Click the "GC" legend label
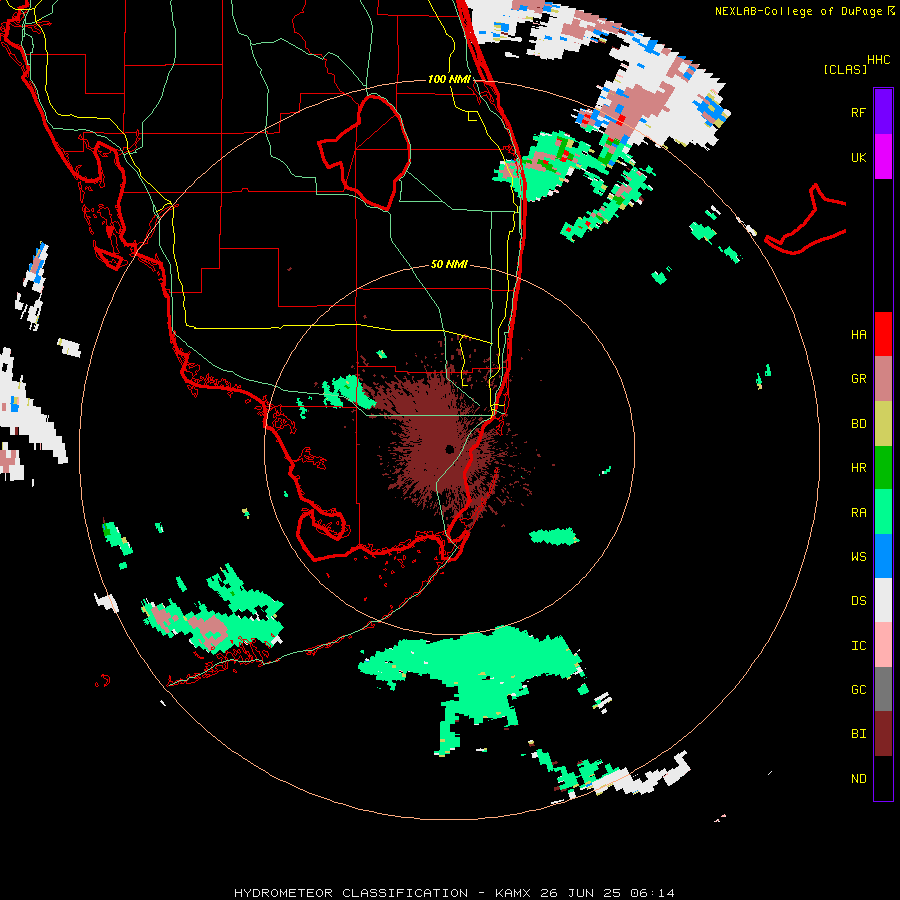This screenshot has height=900, width=900. [x=858, y=690]
